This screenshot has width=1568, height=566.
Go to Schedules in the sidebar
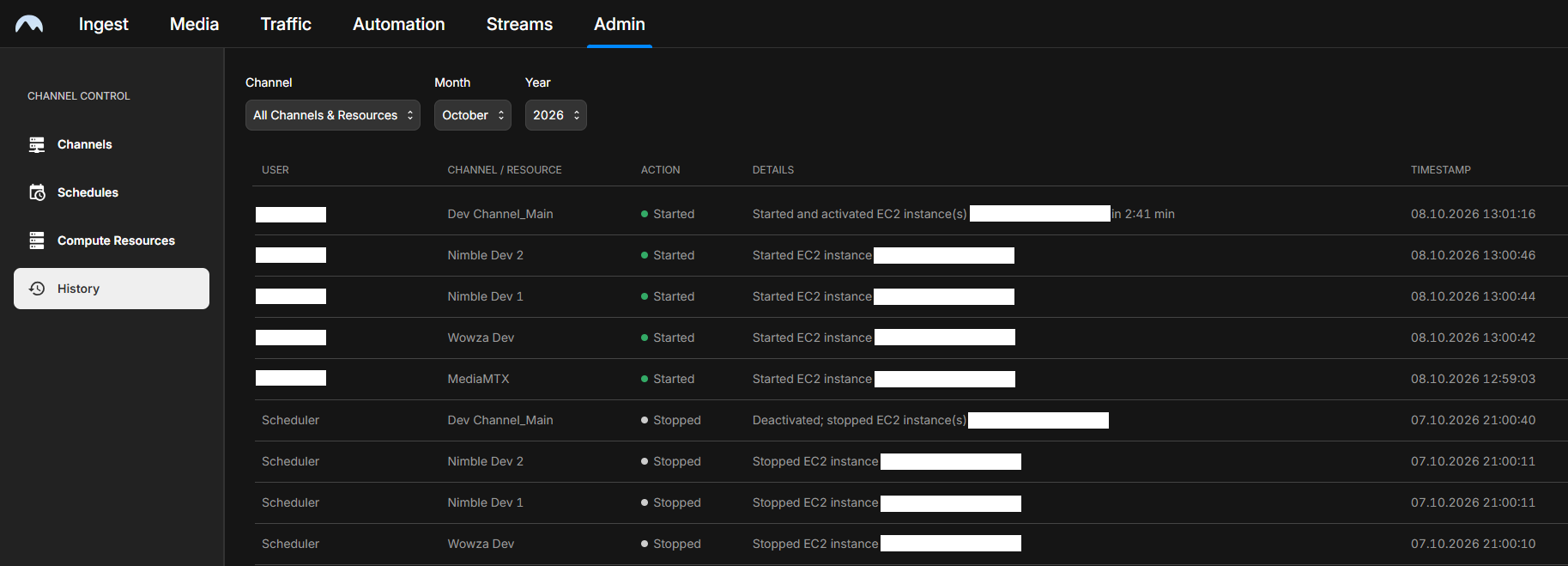pyautogui.click(x=112, y=192)
